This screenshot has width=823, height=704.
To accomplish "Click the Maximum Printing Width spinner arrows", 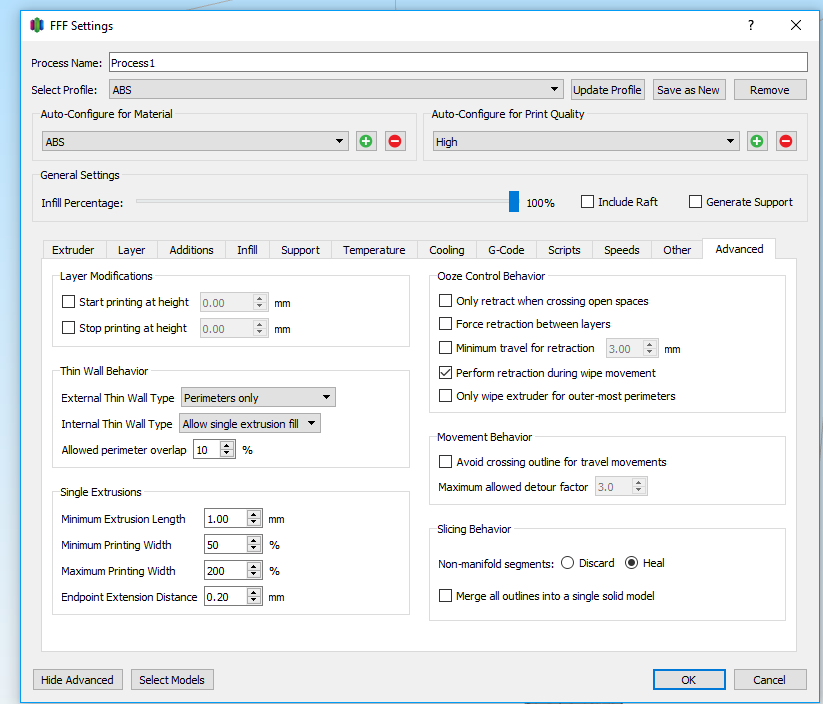I will click(254, 571).
